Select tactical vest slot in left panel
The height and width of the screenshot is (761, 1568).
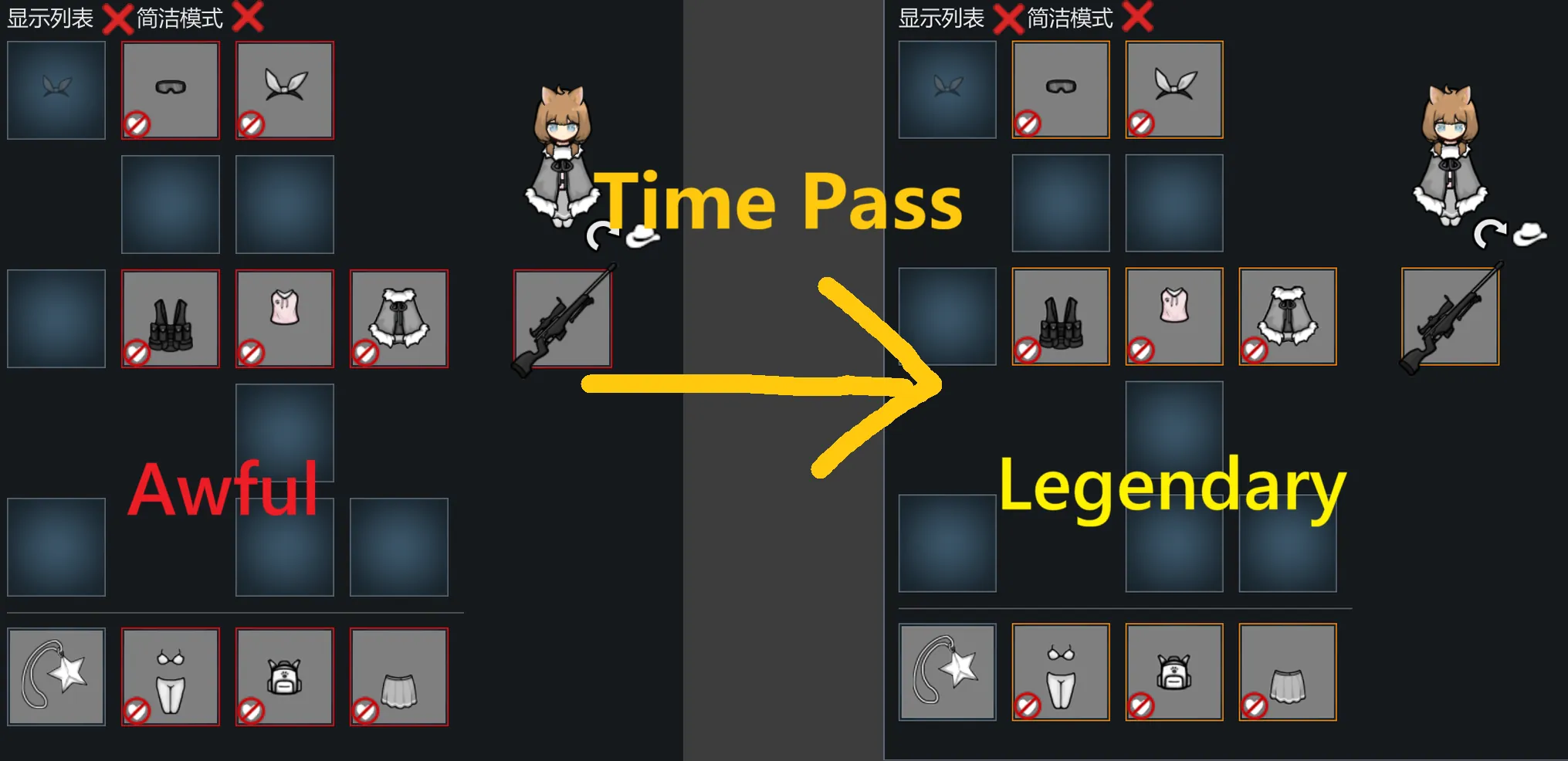(171, 319)
